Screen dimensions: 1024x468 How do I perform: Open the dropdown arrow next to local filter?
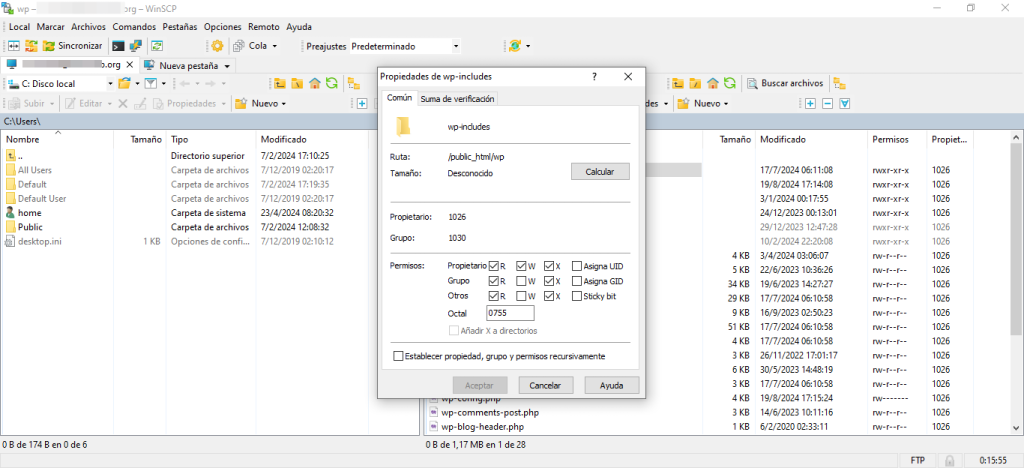[163, 84]
